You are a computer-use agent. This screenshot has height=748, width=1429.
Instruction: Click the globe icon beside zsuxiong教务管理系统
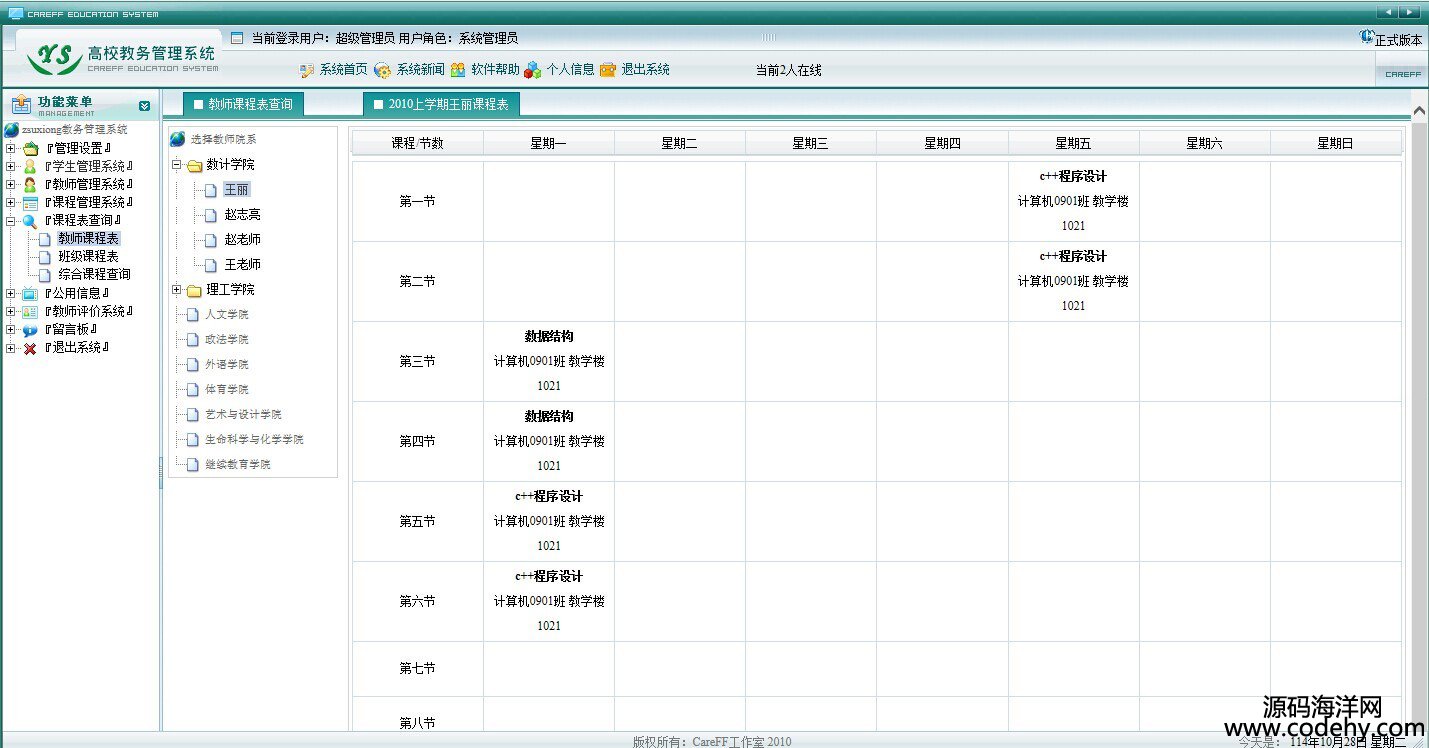pyautogui.click(x=11, y=130)
